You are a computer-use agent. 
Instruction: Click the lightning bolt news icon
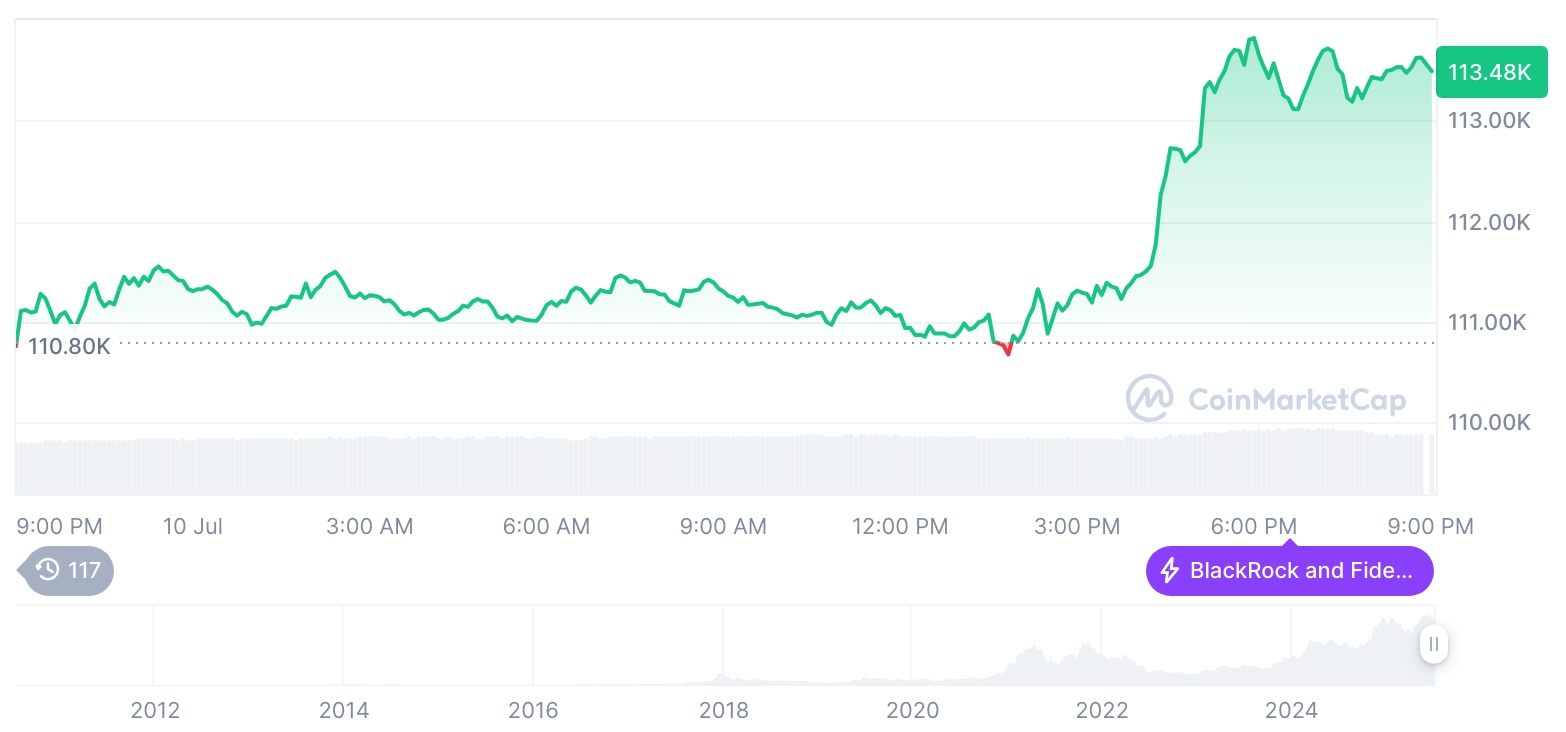point(1169,571)
